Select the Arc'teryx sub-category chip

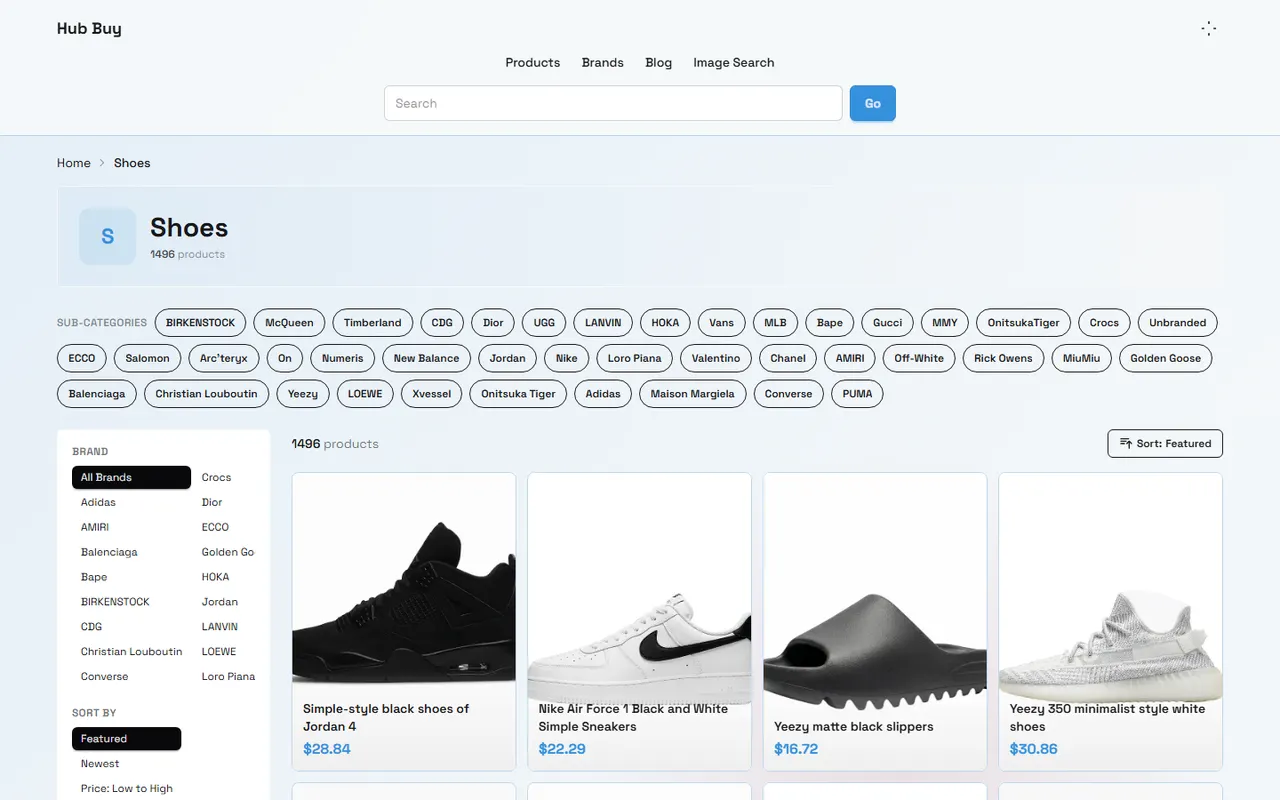224,358
